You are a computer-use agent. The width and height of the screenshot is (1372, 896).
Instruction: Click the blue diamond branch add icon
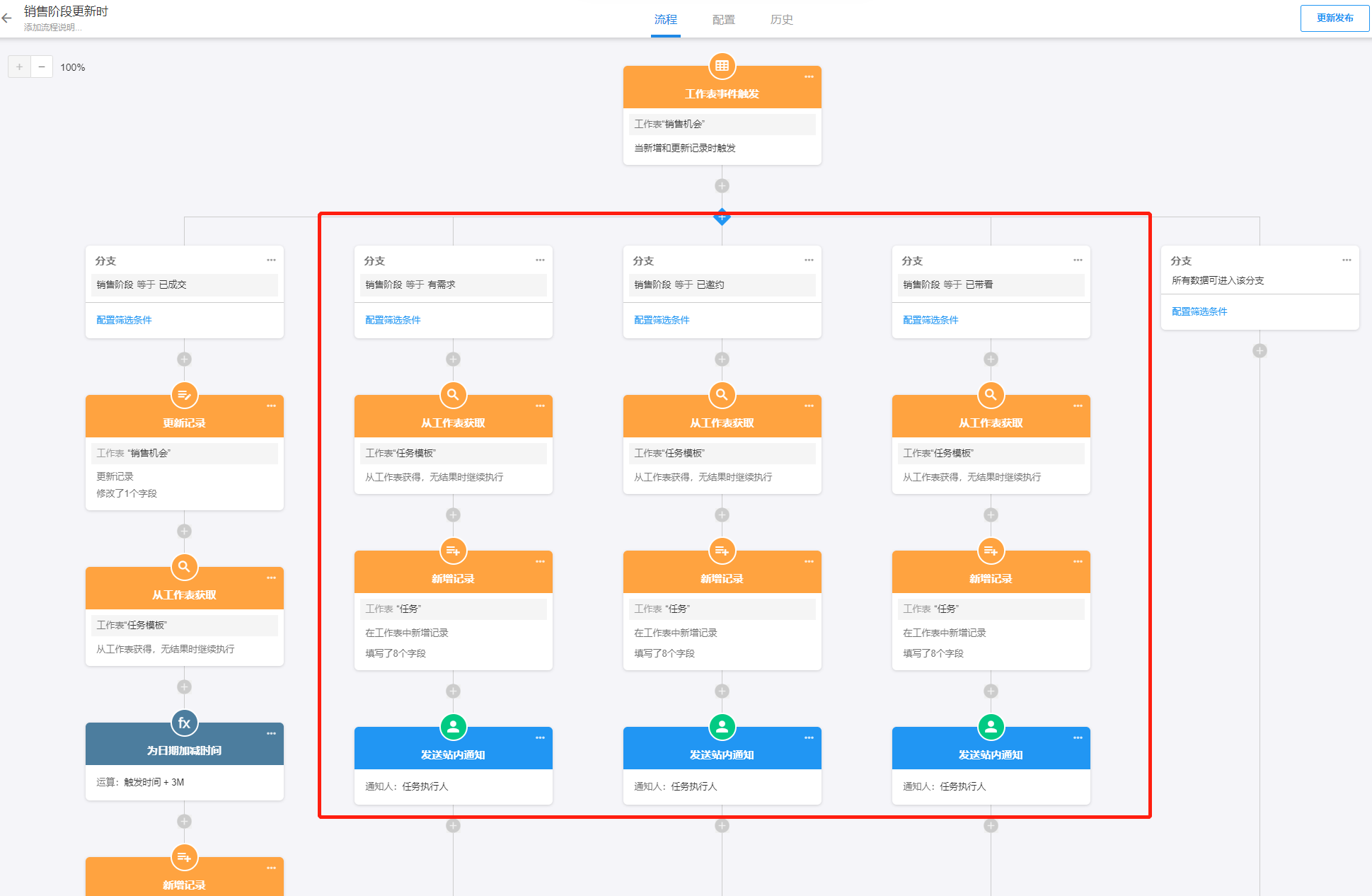(x=722, y=217)
